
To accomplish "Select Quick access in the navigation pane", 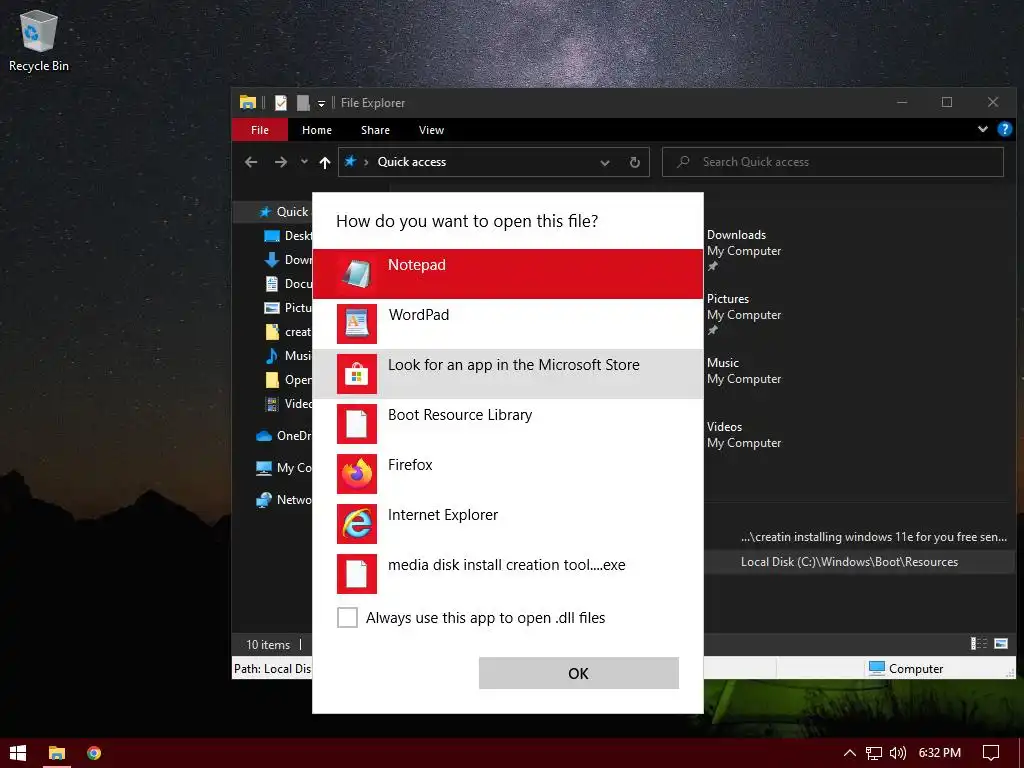I will point(284,212).
